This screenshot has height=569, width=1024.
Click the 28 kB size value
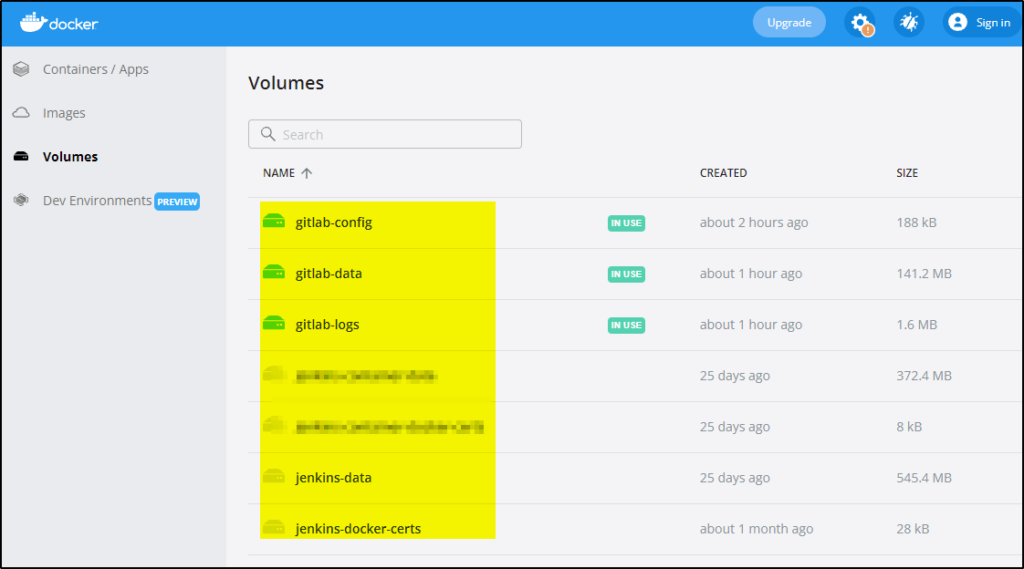tap(912, 529)
